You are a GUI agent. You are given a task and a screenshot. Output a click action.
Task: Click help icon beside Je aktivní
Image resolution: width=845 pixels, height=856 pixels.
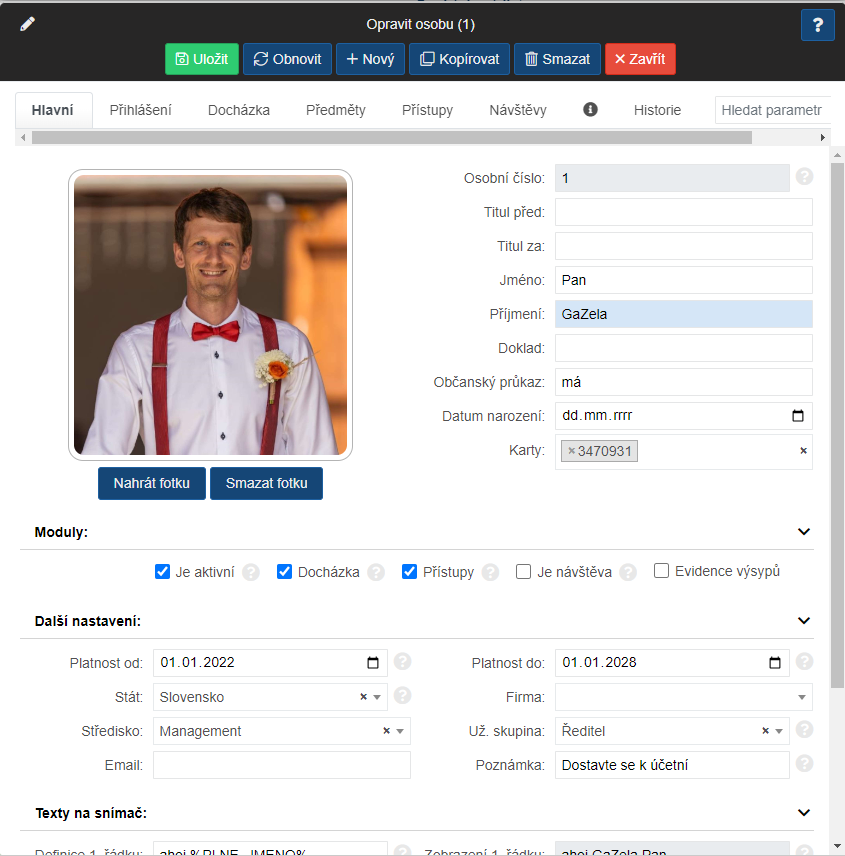(251, 573)
